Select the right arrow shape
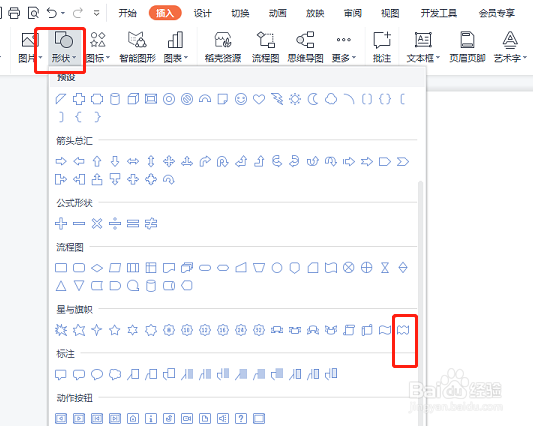Image resolution: width=533 pixels, height=426 pixels. 61,161
